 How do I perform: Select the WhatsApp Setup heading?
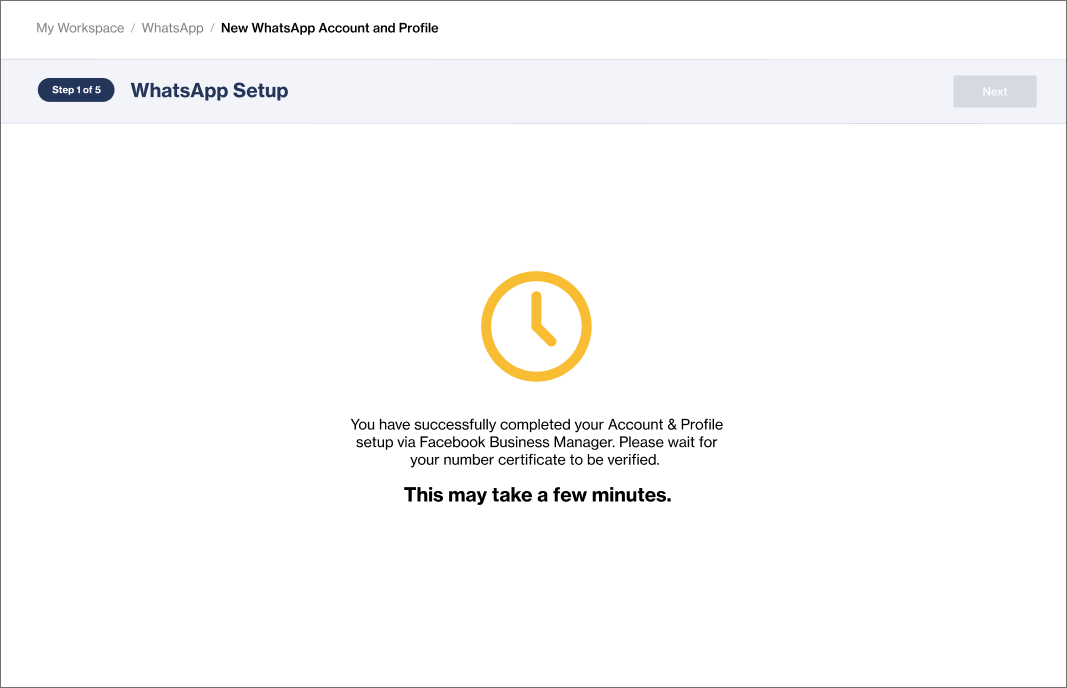(209, 90)
